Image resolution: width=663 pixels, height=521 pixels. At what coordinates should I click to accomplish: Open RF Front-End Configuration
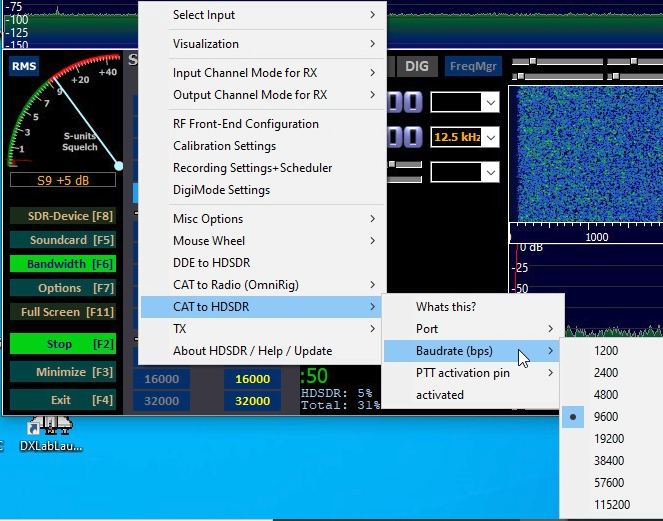262,124
